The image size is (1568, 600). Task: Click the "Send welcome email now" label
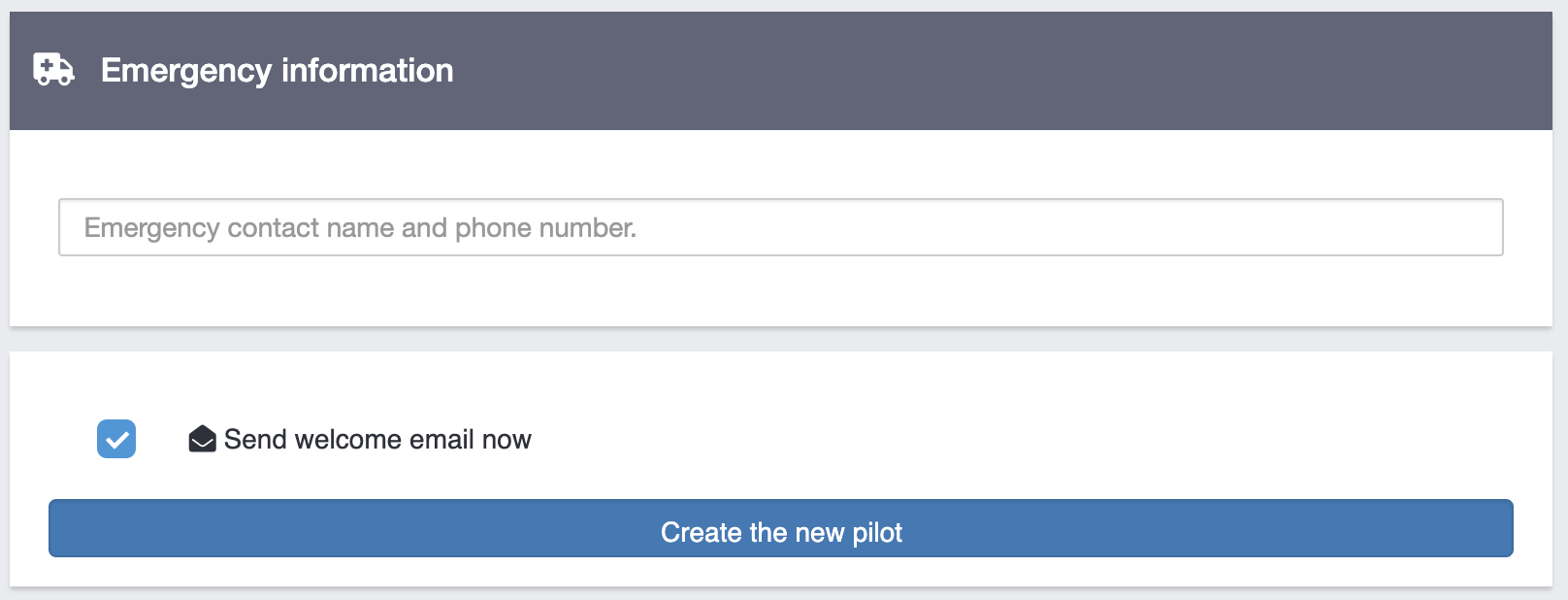[x=377, y=440]
